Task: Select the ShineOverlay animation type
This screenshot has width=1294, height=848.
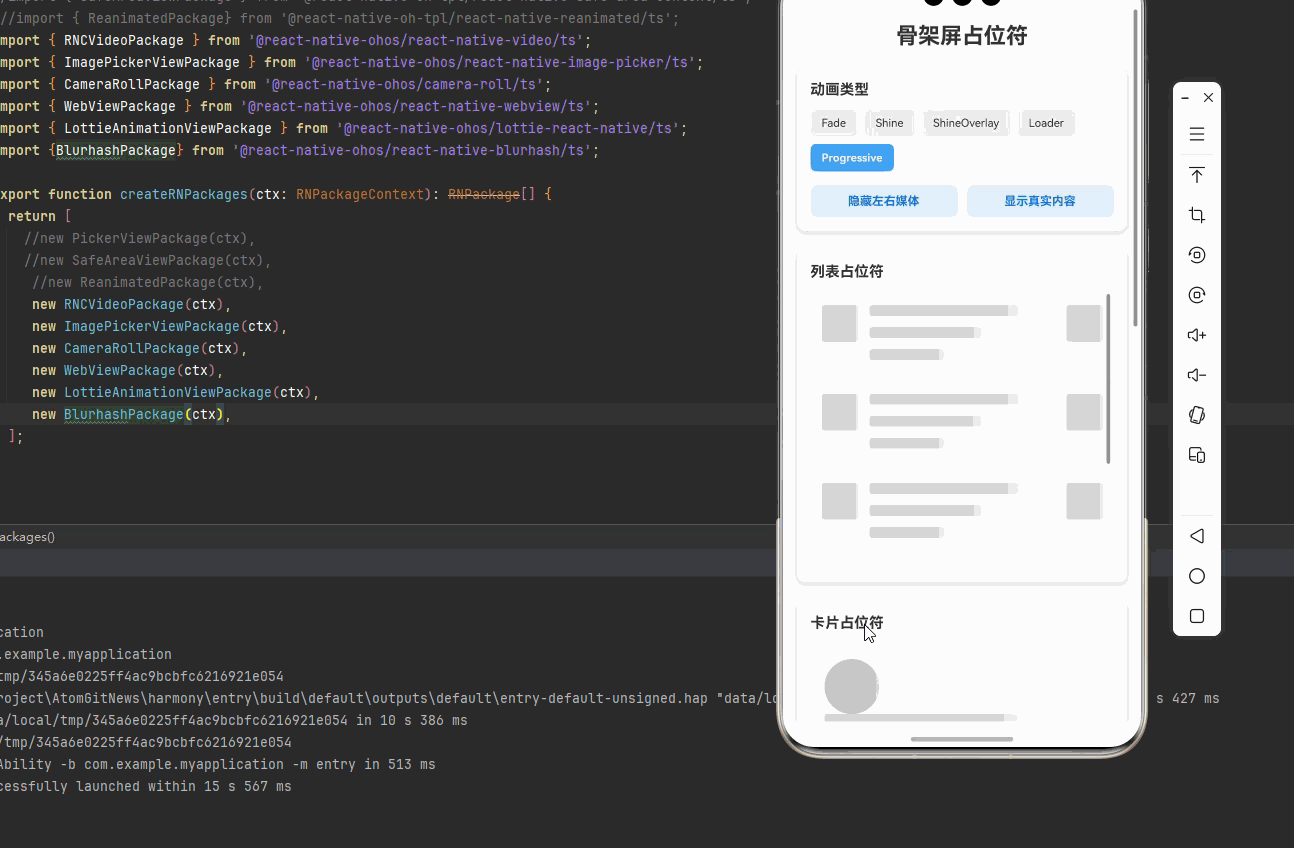Action: (x=966, y=123)
